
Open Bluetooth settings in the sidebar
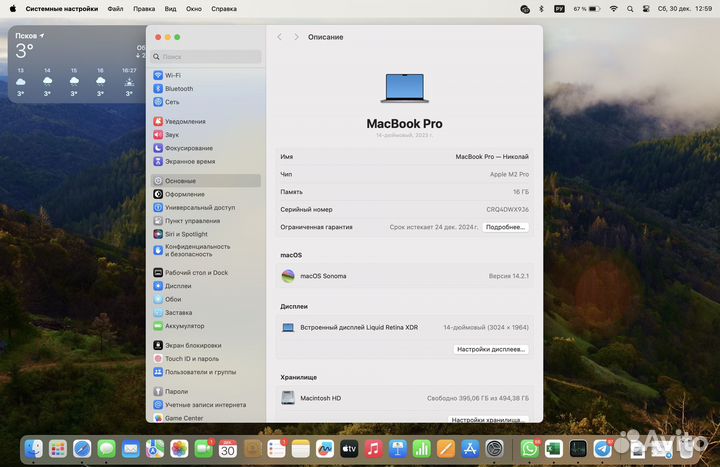206,89
